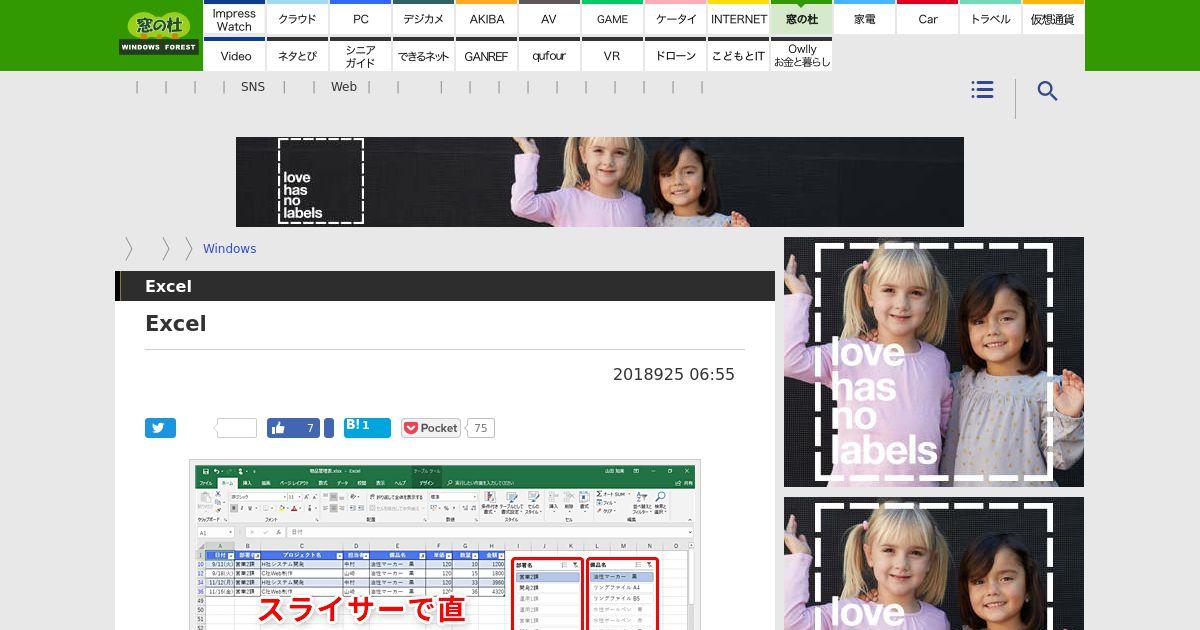The height and width of the screenshot is (630, 1200).
Task: Open クラウド category tab
Action: [x=297, y=19]
